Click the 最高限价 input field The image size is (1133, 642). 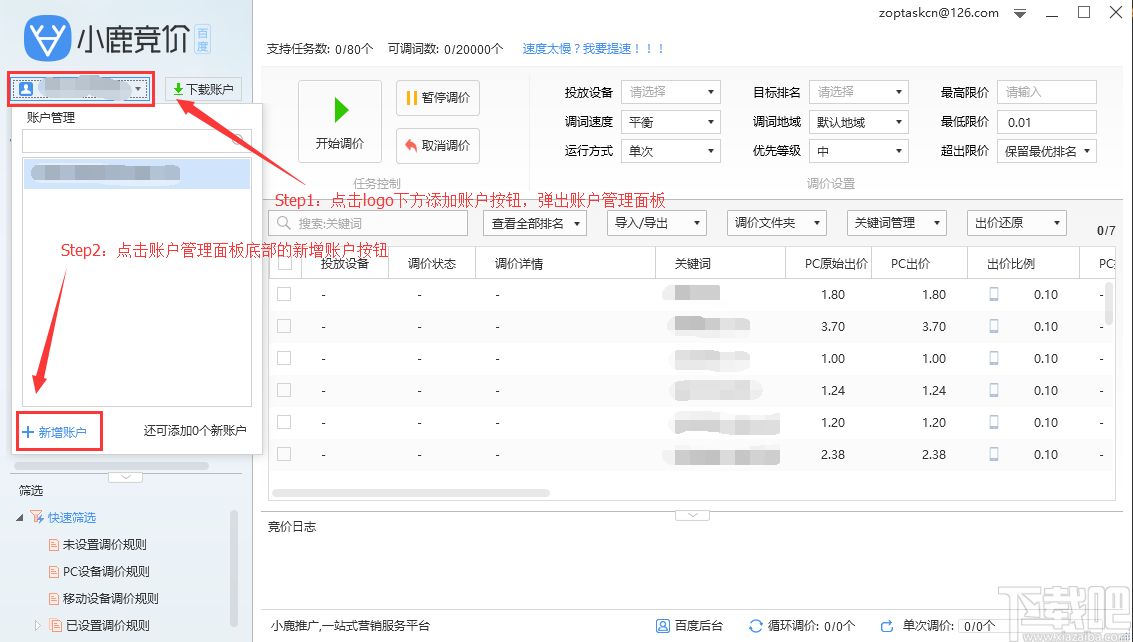pos(1046,91)
